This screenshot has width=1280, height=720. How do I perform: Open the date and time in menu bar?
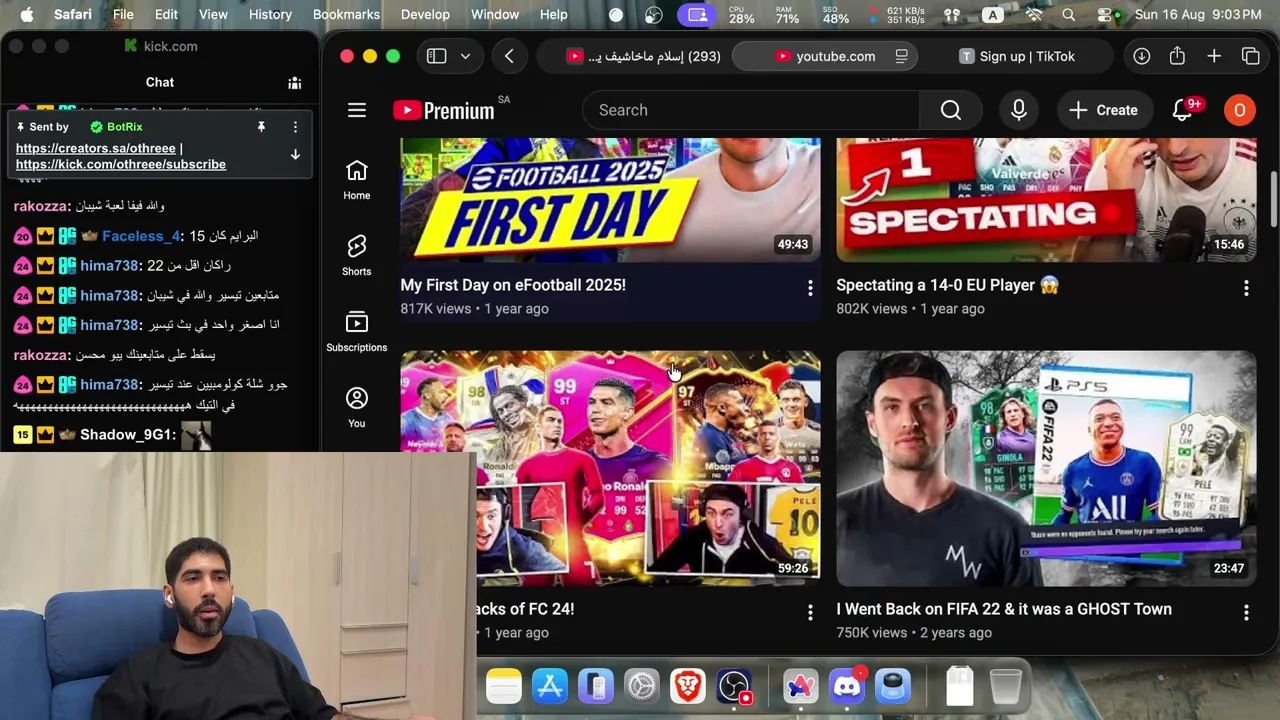coord(1199,15)
